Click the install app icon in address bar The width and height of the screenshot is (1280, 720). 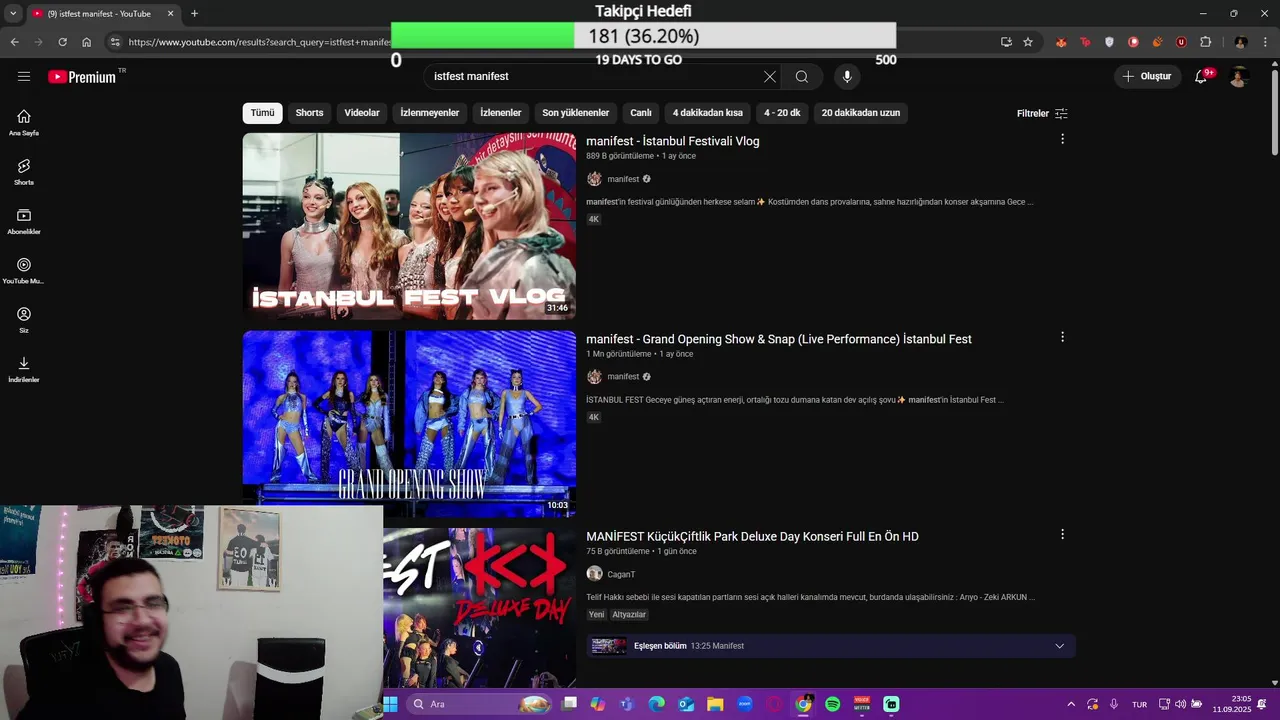click(1006, 42)
